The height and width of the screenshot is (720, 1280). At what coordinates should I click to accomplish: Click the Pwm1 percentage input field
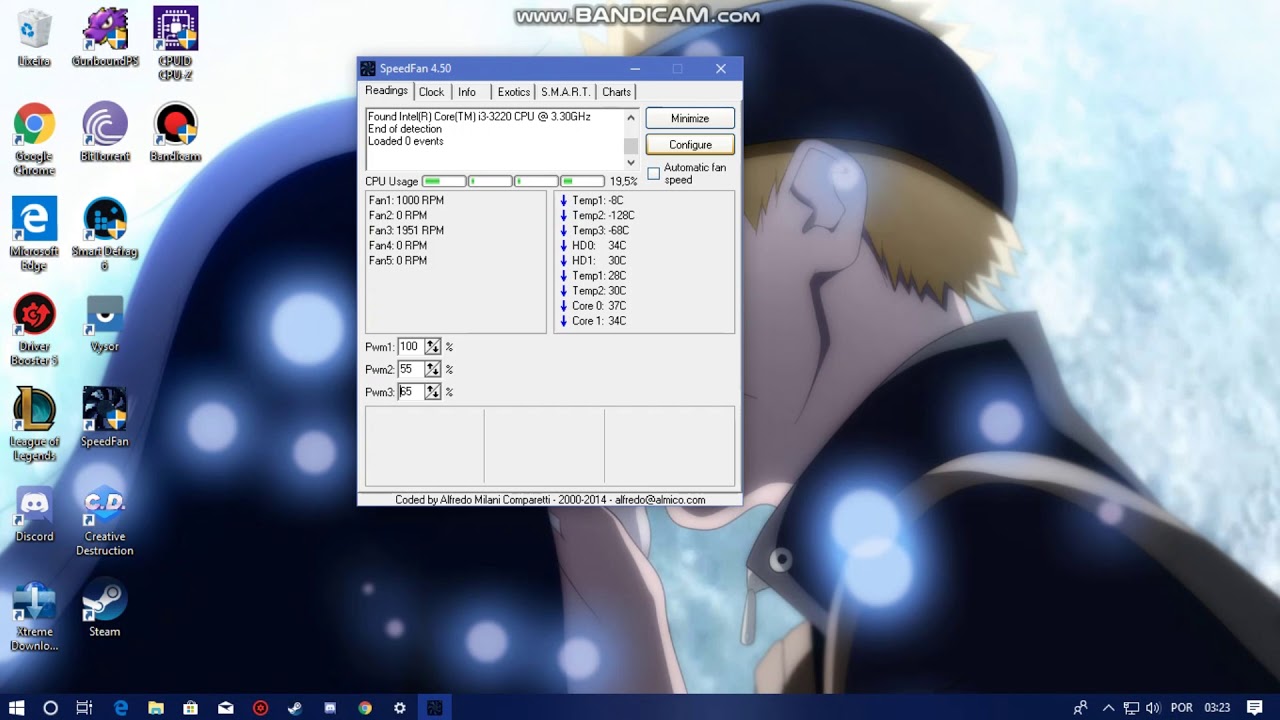410,347
